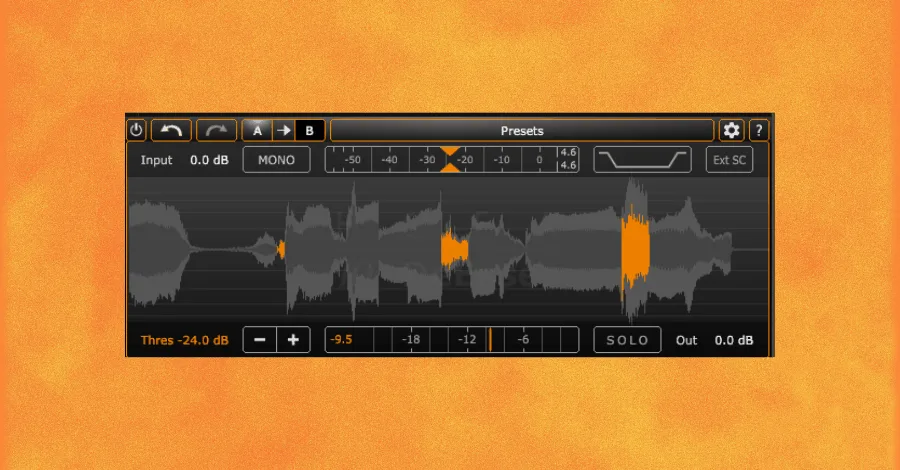The width and height of the screenshot is (900, 470).
Task: Toggle the SOLO button
Action: point(627,340)
